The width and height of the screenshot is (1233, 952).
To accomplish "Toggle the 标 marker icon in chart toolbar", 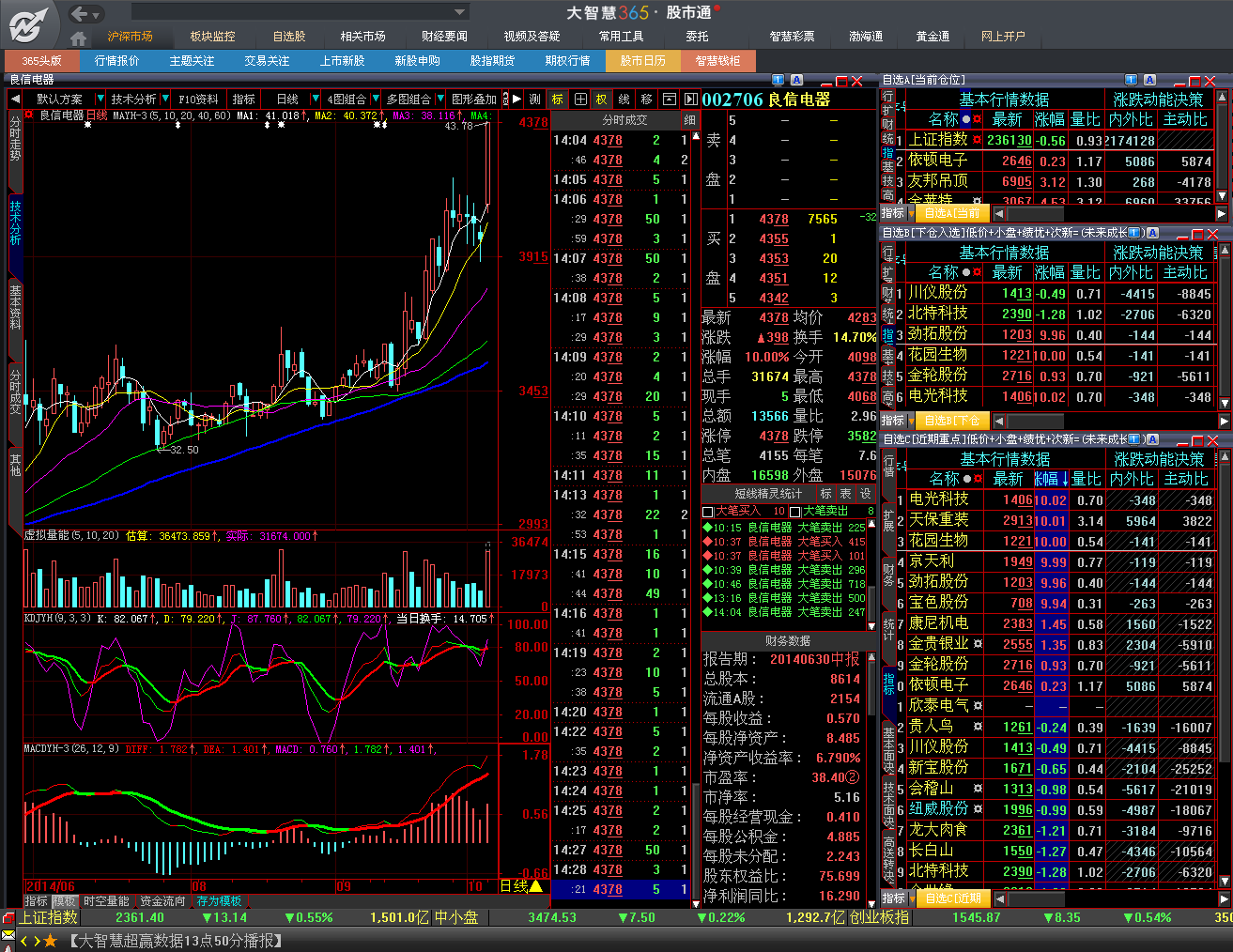I will pyautogui.click(x=558, y=100).
